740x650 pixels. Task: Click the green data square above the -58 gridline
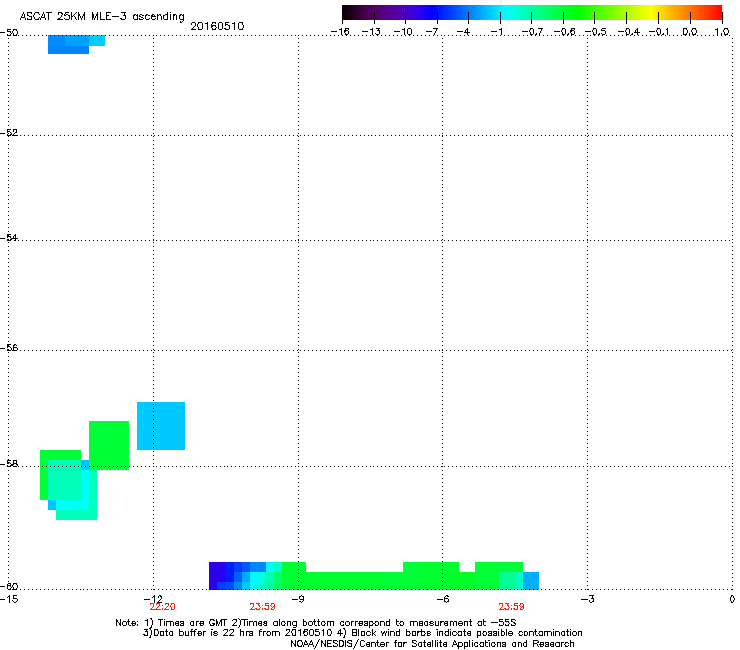tap(109, 445)
